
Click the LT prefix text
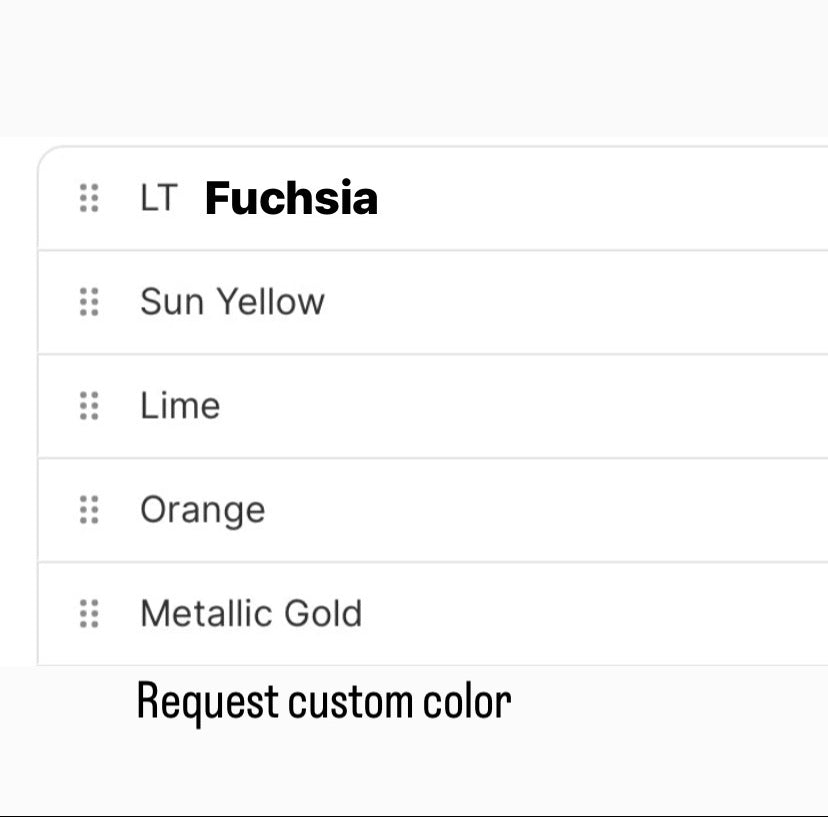(158, 198)
